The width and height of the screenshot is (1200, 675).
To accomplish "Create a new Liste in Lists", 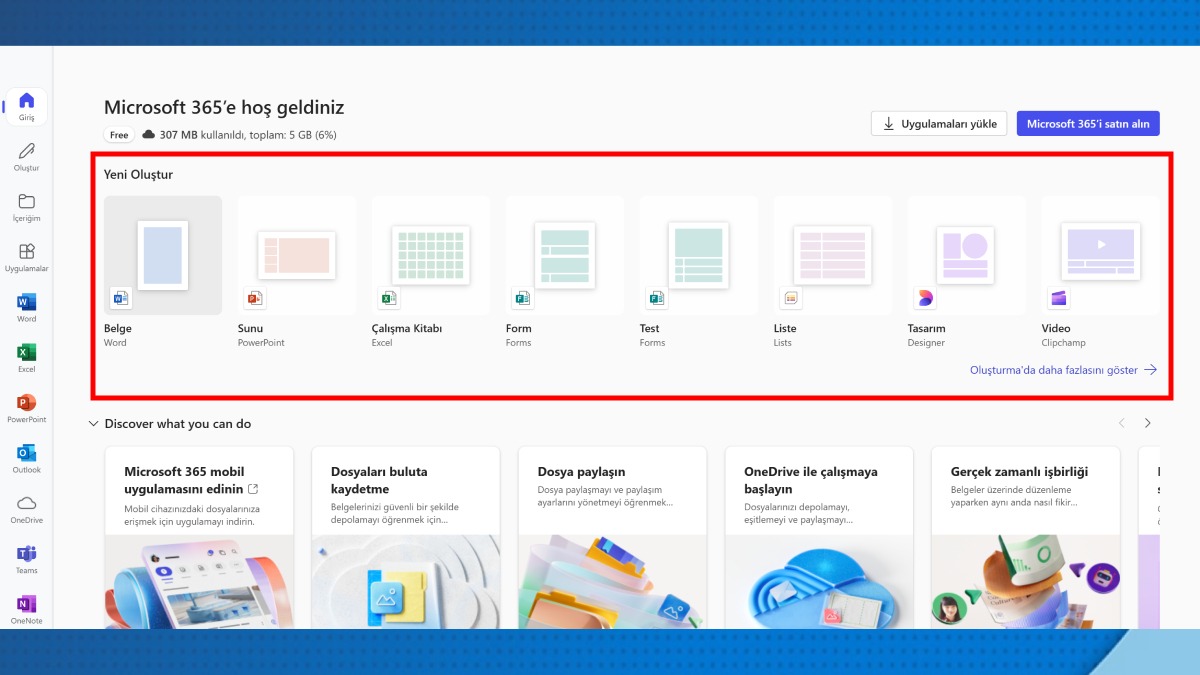I will coord(833,271).
